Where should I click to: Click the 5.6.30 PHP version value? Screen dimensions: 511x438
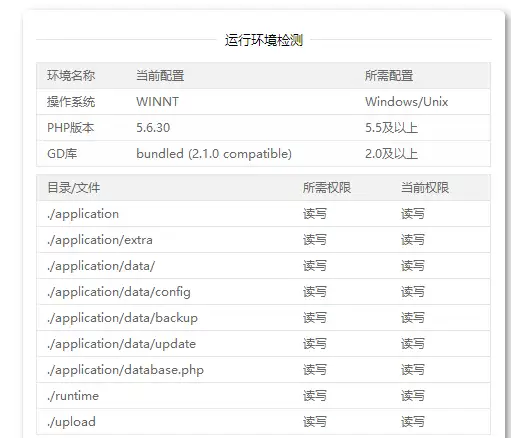[153, 128]
